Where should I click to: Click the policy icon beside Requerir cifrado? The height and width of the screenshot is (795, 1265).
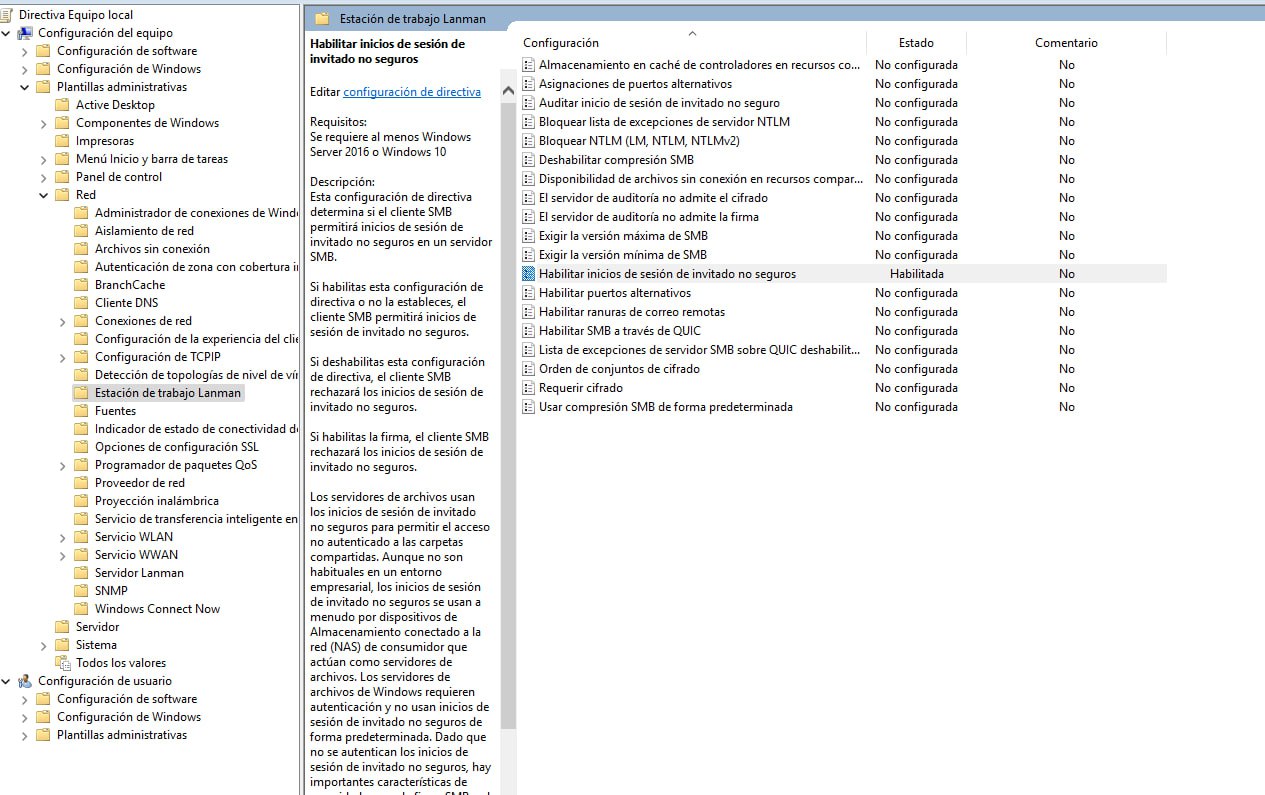(x=529, y=388)
